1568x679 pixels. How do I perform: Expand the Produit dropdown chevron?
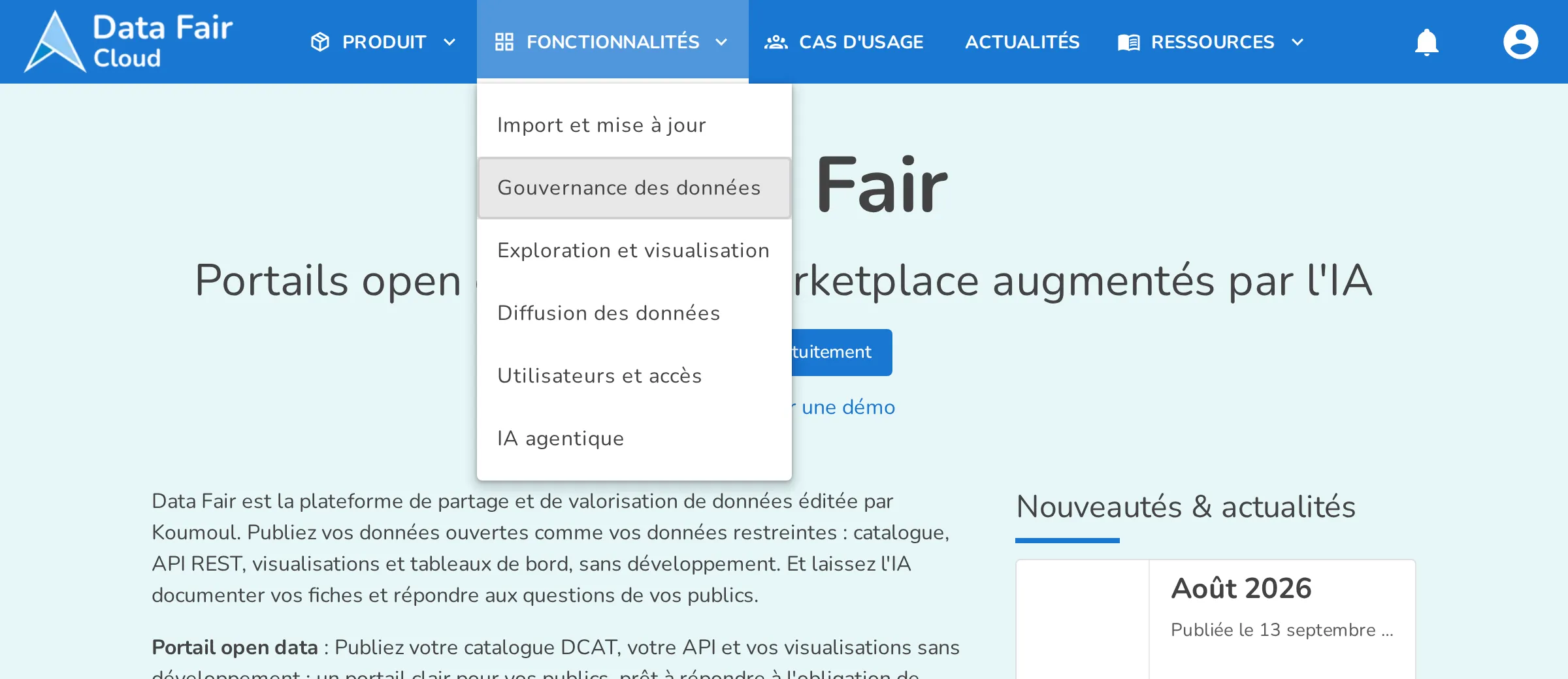[449, 42]
